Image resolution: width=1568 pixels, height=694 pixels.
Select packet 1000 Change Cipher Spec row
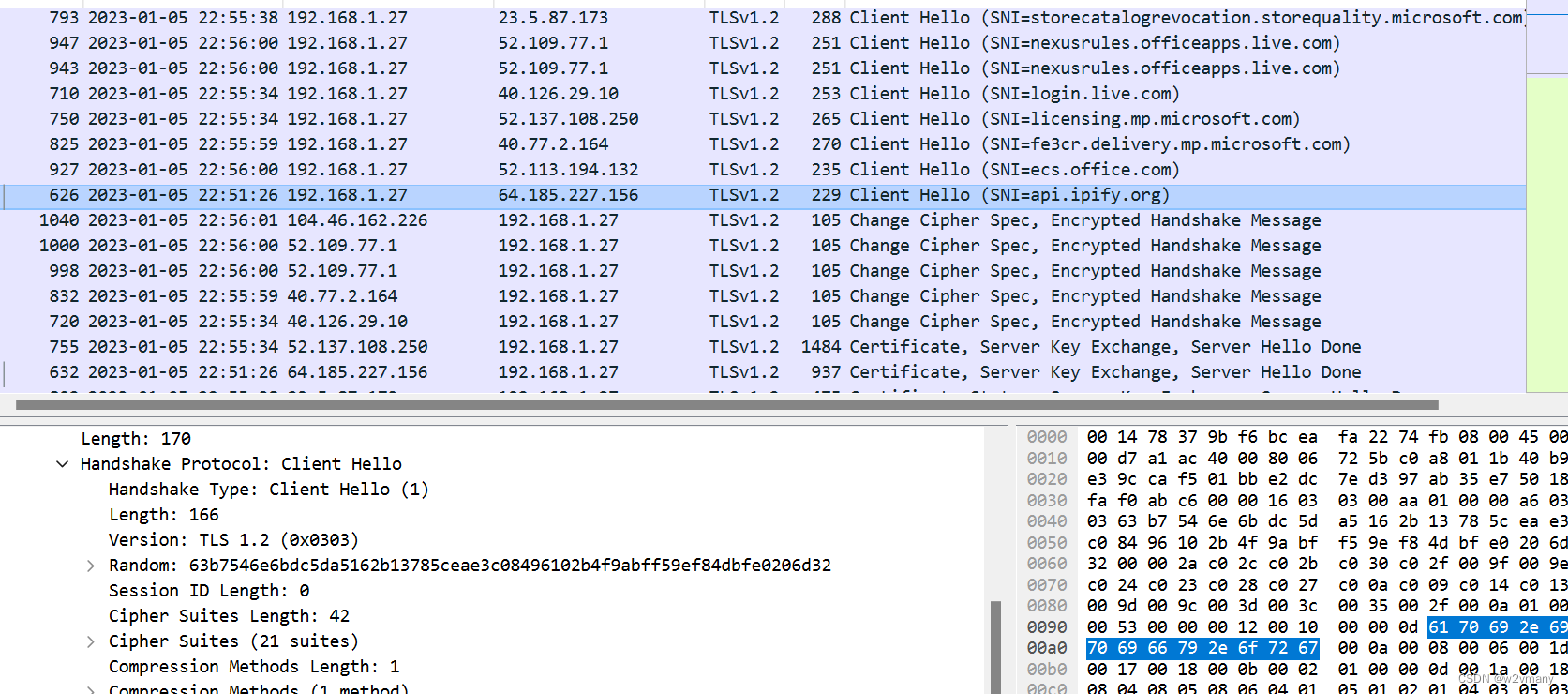coord(763,246)
